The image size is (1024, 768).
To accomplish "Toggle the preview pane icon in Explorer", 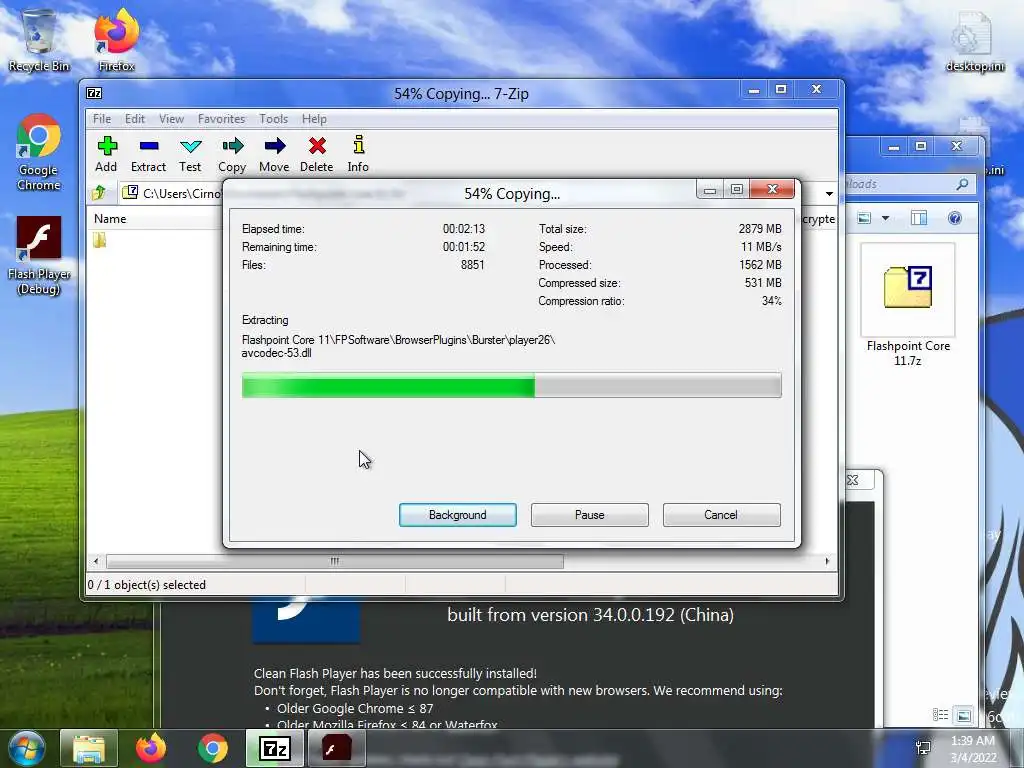I will click(x=919, y=218).
